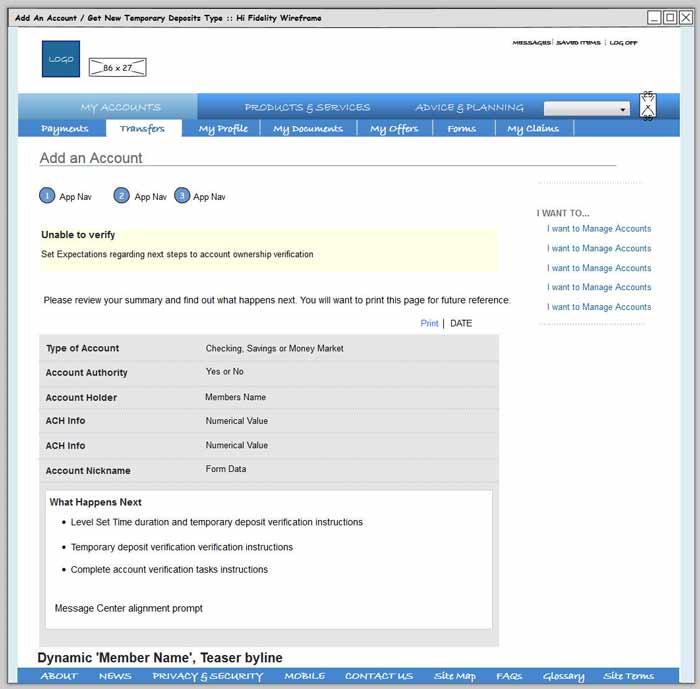Select step 3 App Nav circle

click(182, 196)
